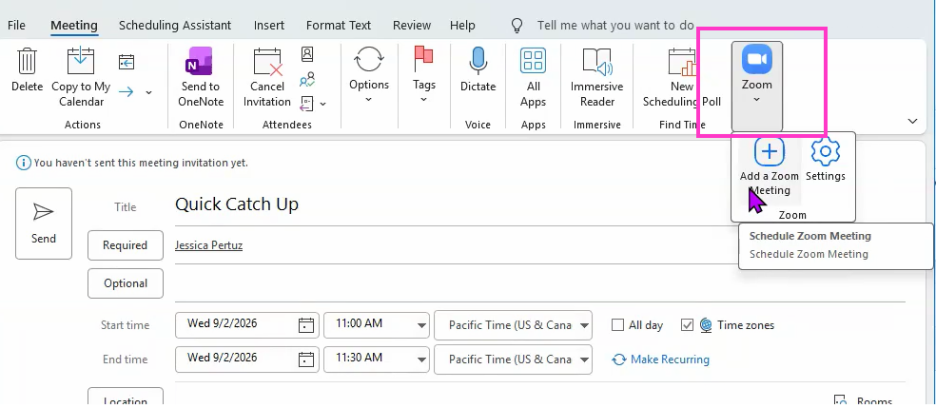The width and height of the screenshot is (936, 405).
Task: Switch to Scheduling Assistant tab
Action: click(x=175, y=26)
